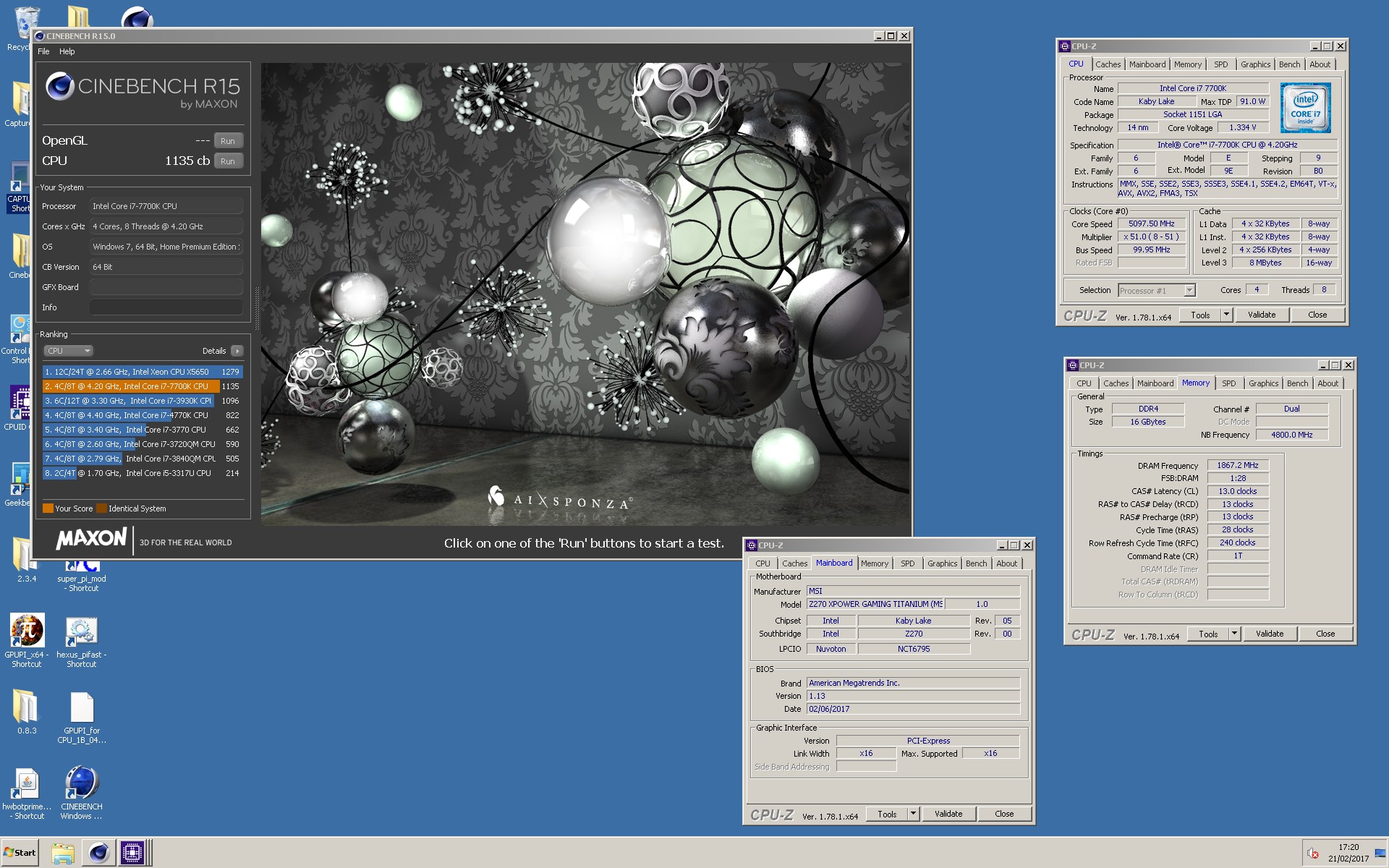Click the GFX Board field

(x=166, y=287)
